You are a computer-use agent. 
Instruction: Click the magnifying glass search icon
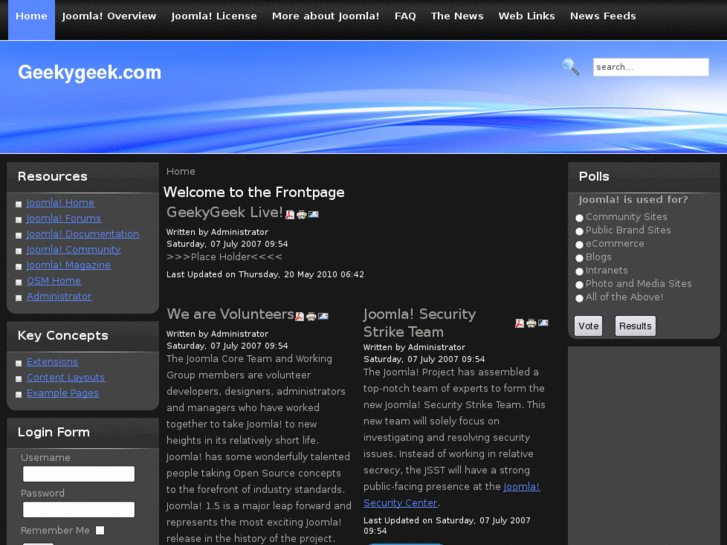pos(571,67)
